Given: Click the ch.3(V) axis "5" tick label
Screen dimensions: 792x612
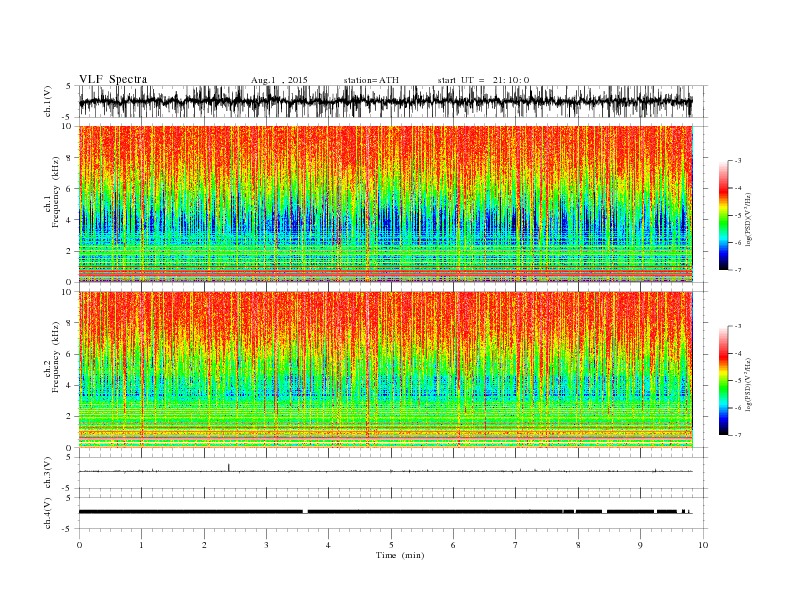Looking at the screenshot, I should tap(69, 457).
